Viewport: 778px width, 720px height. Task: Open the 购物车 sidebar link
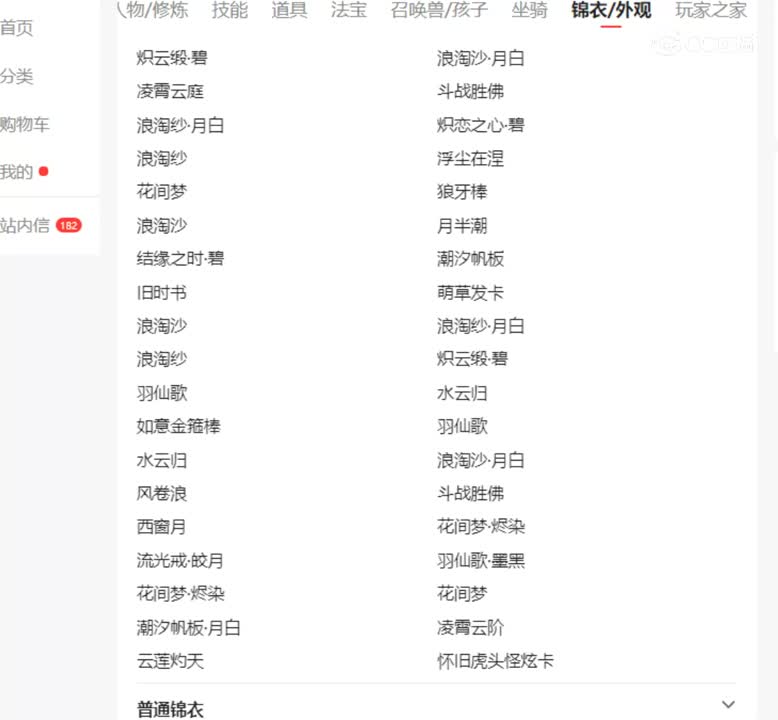[25, 124]
